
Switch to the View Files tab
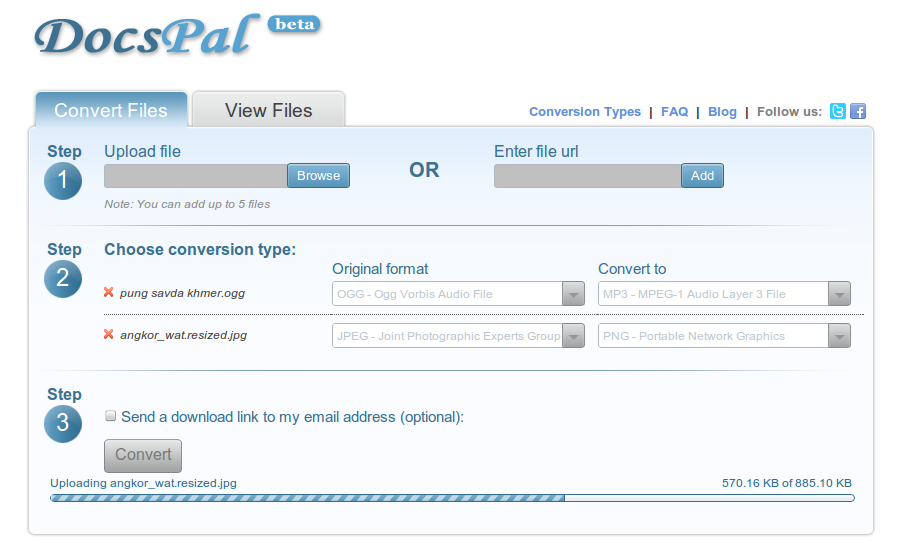(x=268, y=110)
